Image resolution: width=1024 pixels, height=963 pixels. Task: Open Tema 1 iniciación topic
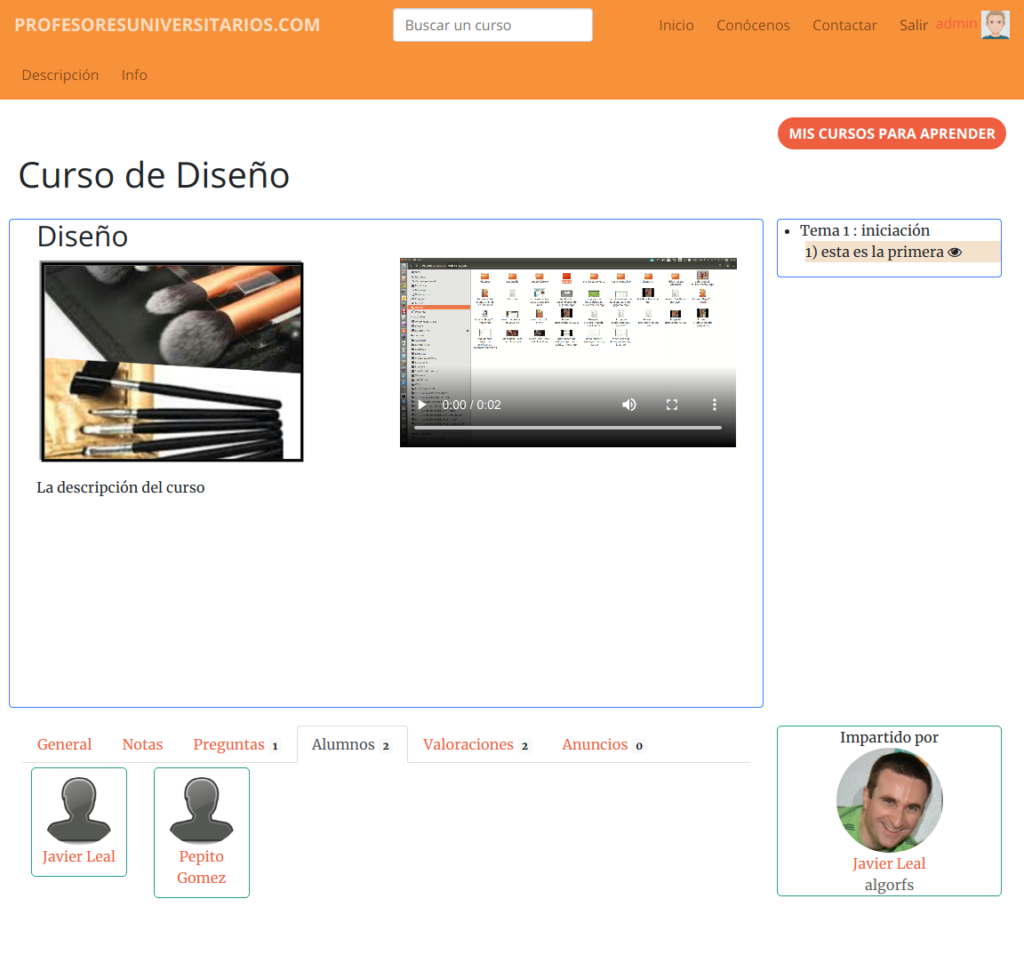point(864,231)
